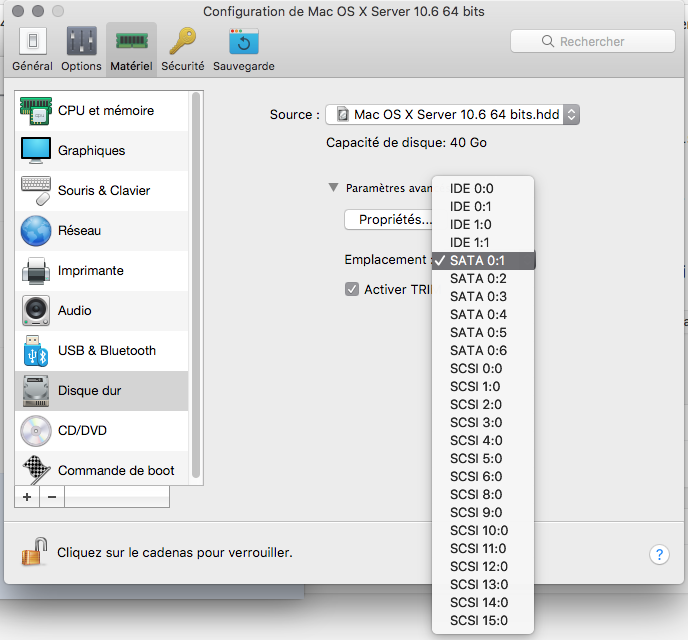
Task: Choose SATA 0:5 from location menu
Action: click(x=483, y=333)
